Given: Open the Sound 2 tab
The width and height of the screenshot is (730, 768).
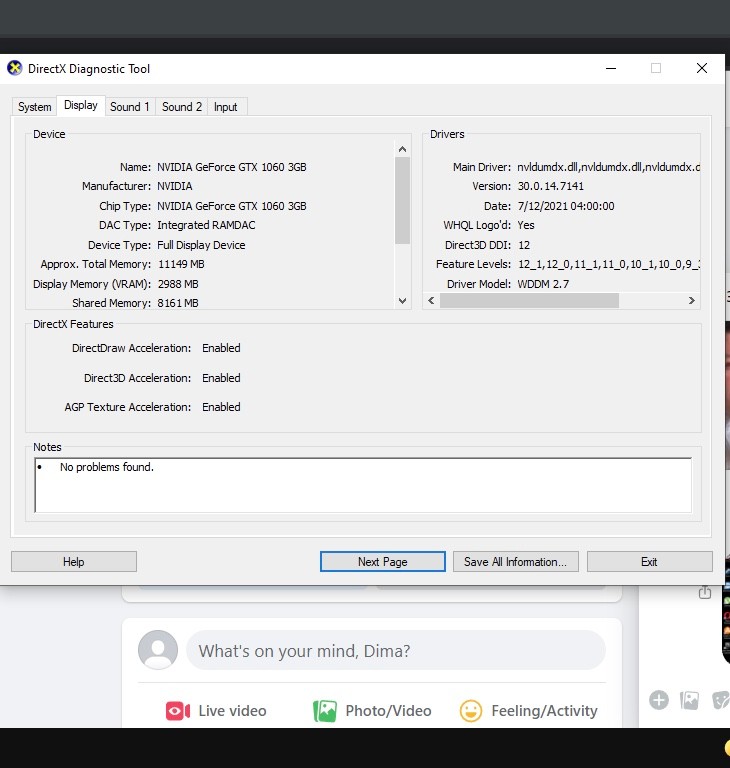Looking at the screenshot, I should (182, 107).
